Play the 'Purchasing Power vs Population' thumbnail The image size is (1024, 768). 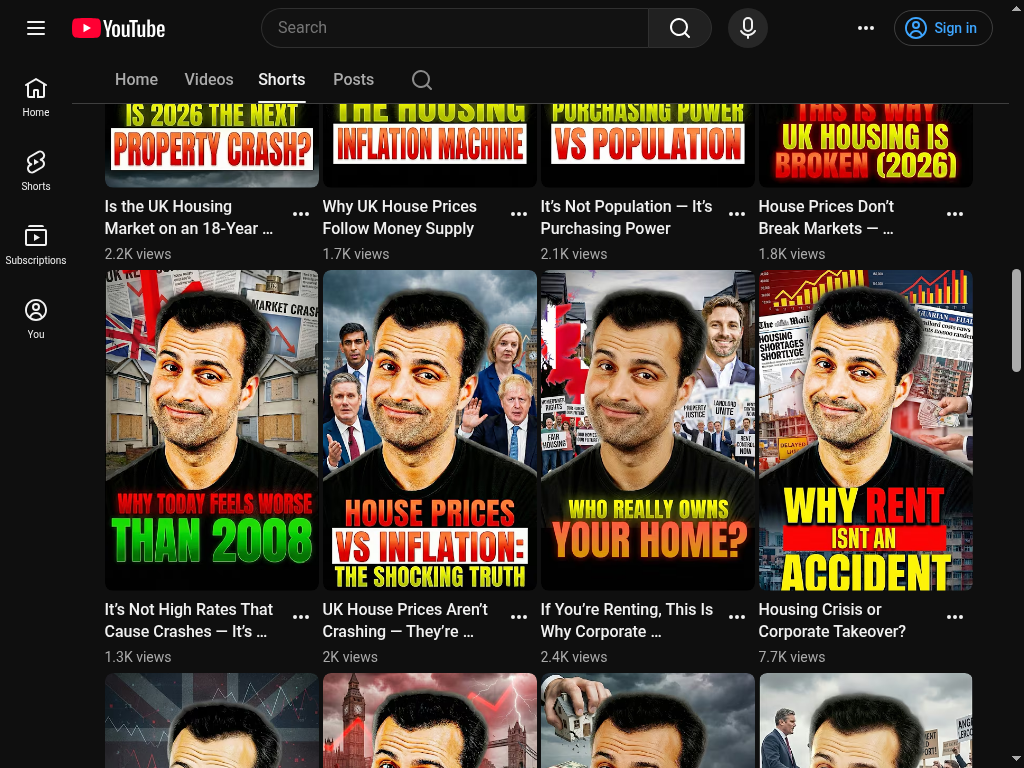click(x=648, y=146)
